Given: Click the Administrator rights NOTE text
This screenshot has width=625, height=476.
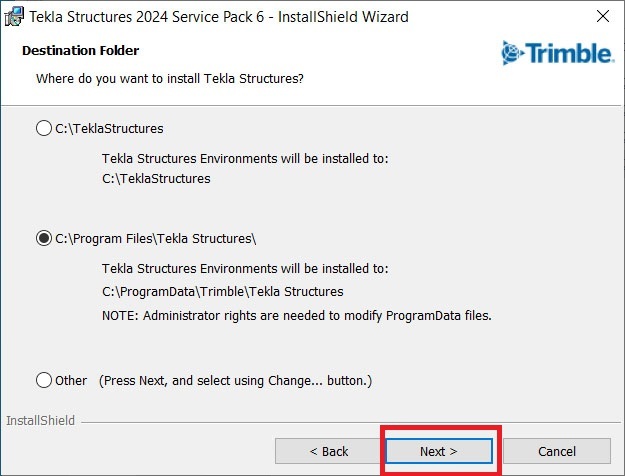Looking at the screenshot, I should tap(297, 315).
